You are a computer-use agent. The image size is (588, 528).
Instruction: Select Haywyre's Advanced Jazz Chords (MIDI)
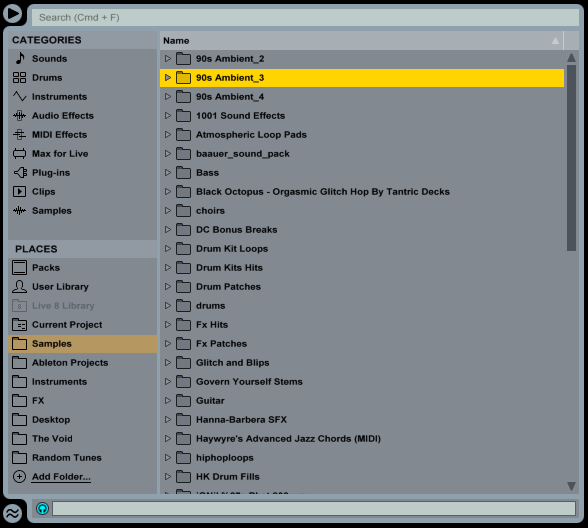pyautogui.click(x=362, y=439)
